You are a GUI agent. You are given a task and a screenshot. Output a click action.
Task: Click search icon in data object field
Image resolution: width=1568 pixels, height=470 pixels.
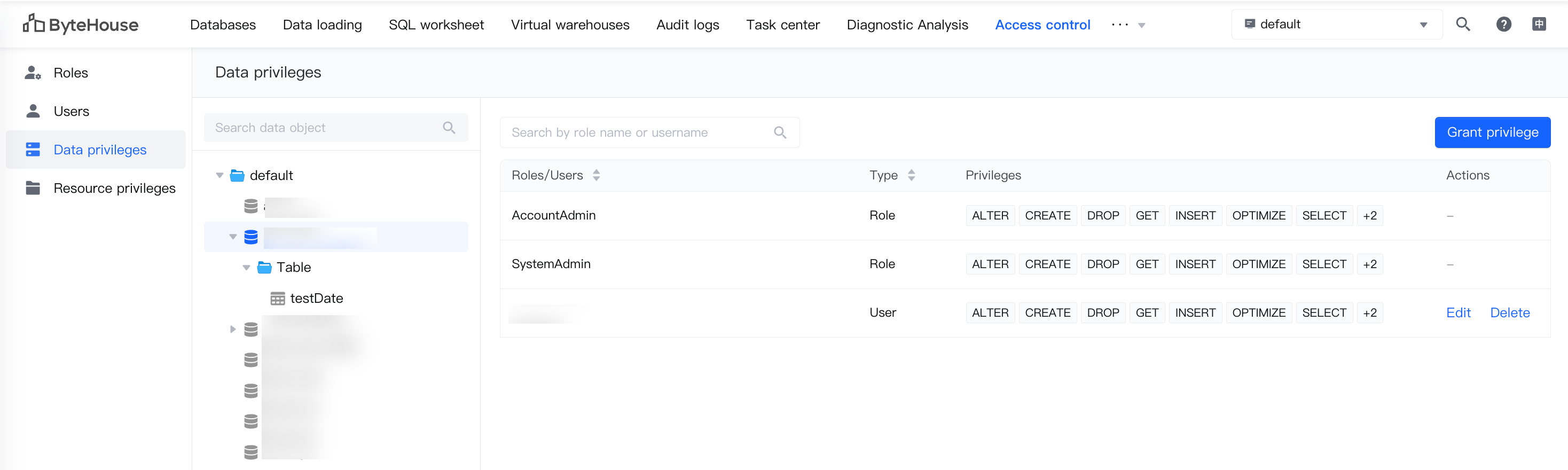(449, 128)
